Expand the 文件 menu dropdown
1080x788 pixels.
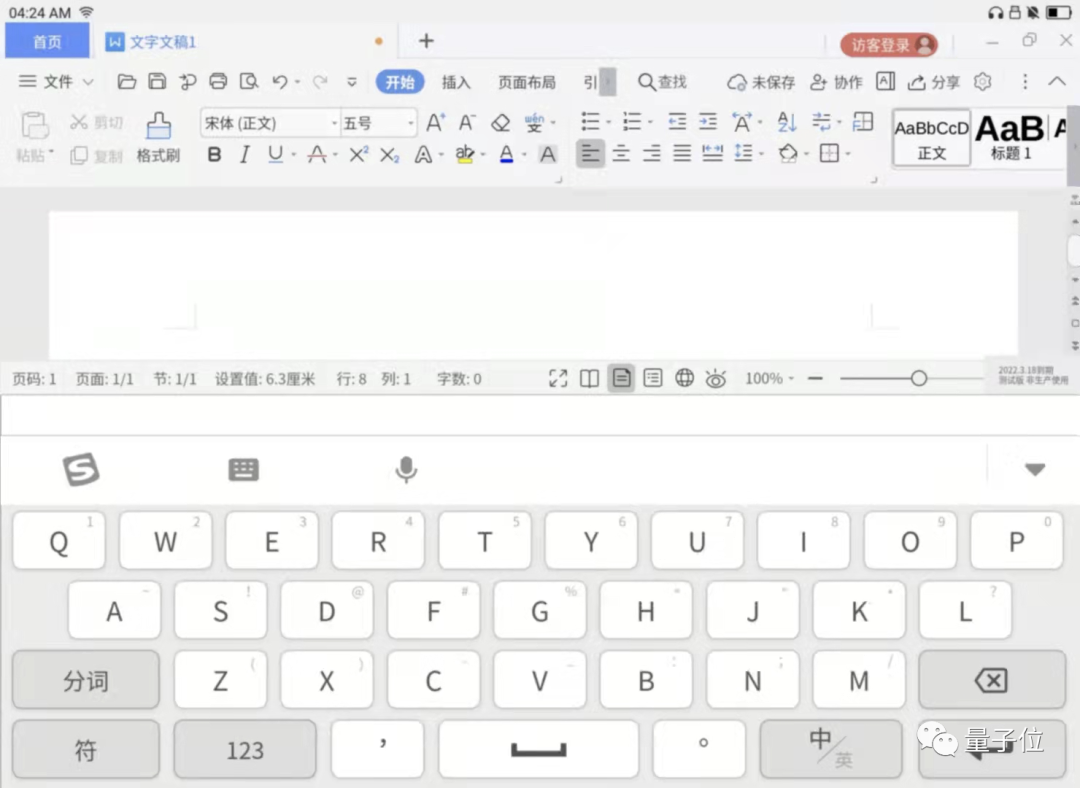(56, 82)
